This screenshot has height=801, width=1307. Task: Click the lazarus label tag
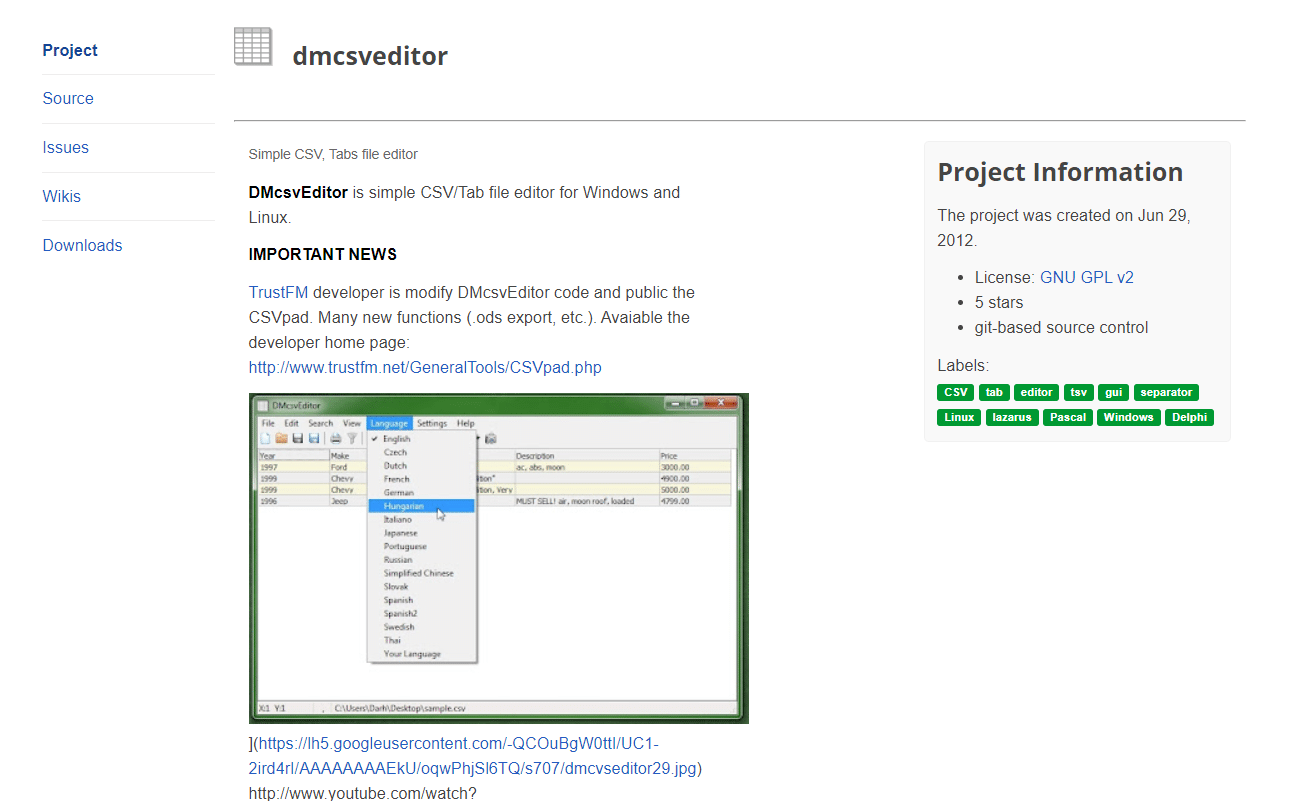point(1012,417)
